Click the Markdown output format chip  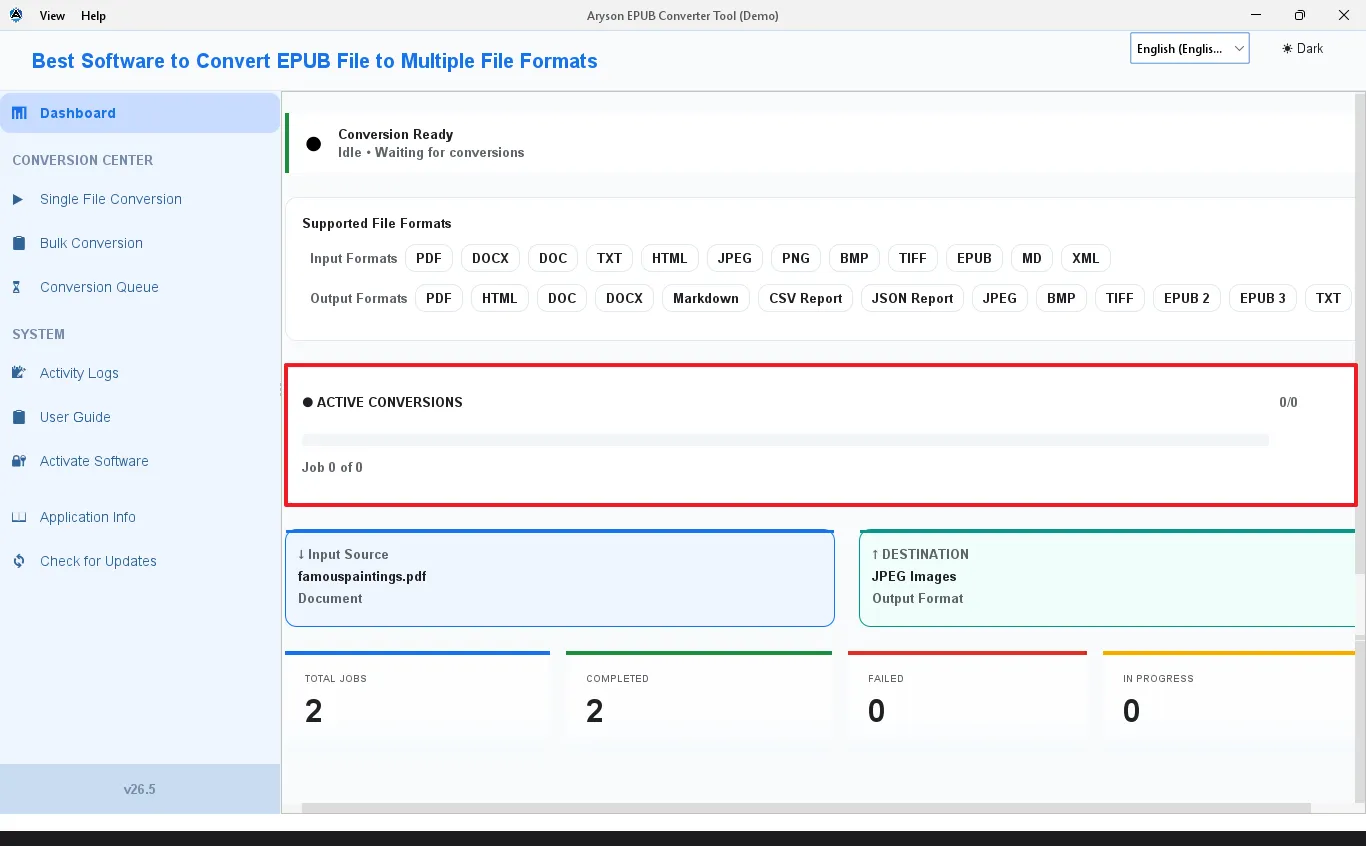tap(706, 298)
